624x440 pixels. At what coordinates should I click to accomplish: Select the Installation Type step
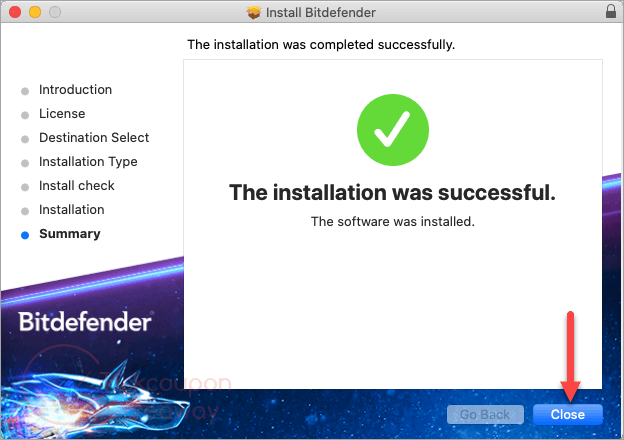[x=88, y=162]
